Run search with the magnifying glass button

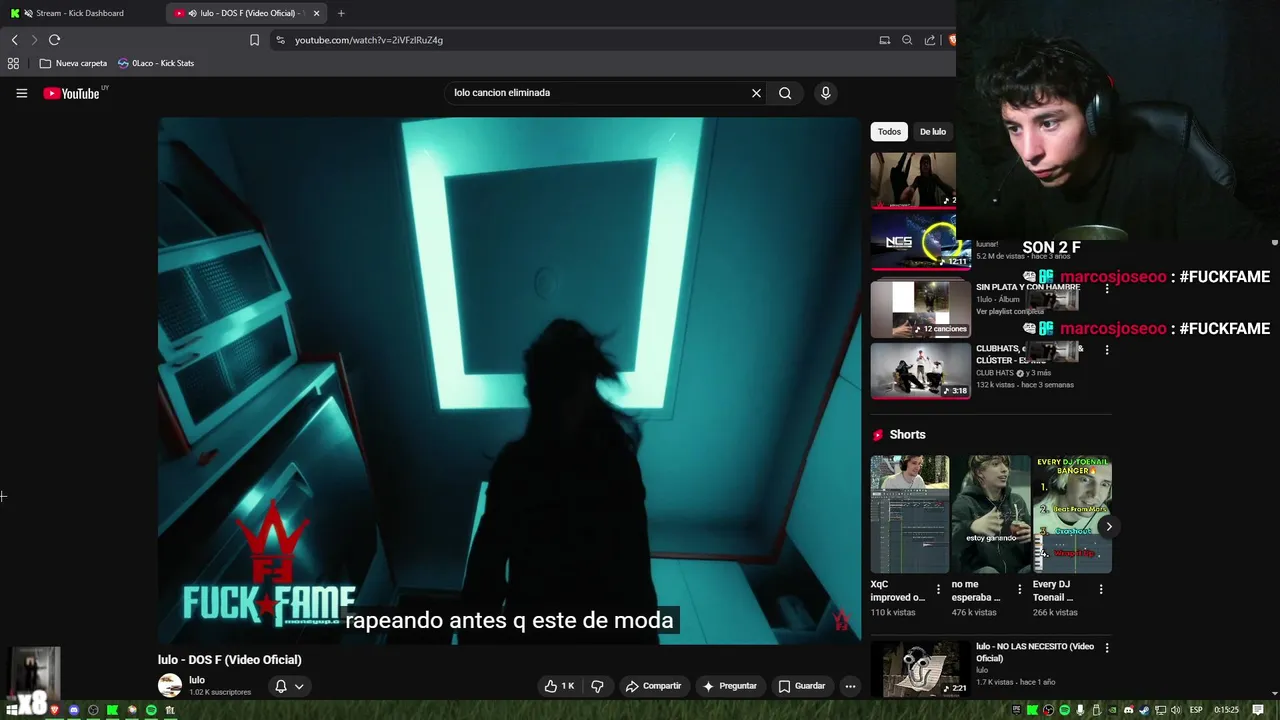tap(785, 93)
